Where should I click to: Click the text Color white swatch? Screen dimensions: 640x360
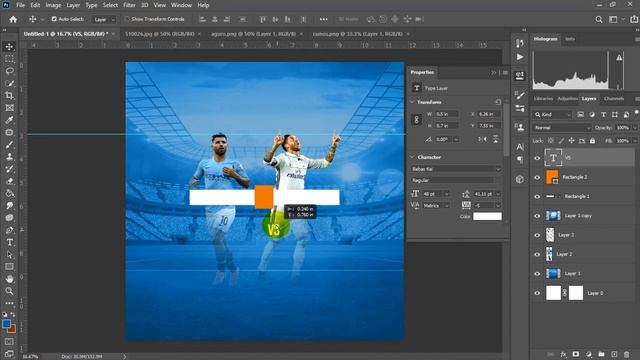pos(487,217)
